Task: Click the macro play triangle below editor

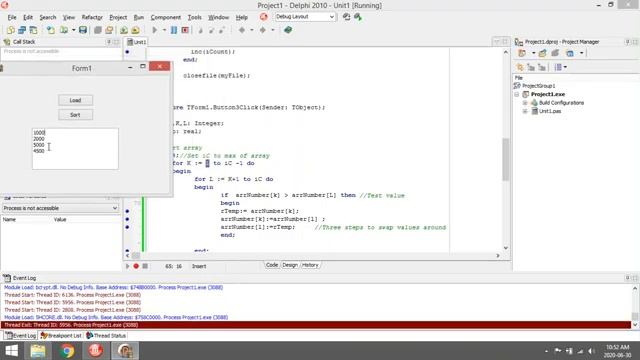Action: pos(127,266)
